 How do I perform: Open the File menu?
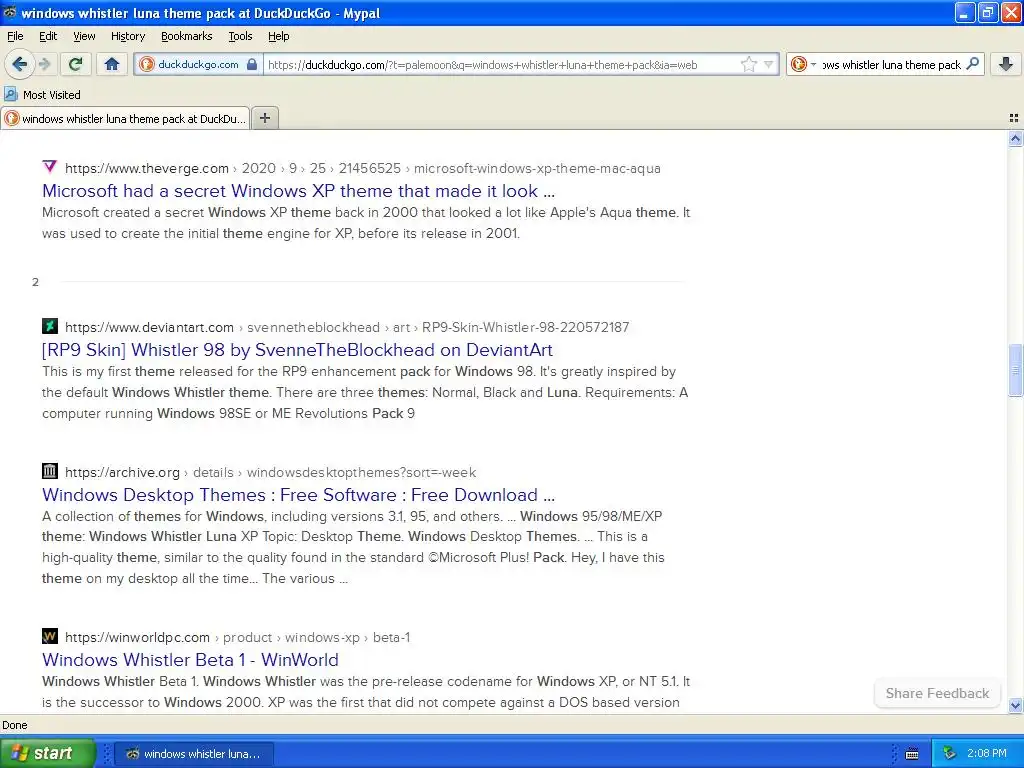[15, 36]
